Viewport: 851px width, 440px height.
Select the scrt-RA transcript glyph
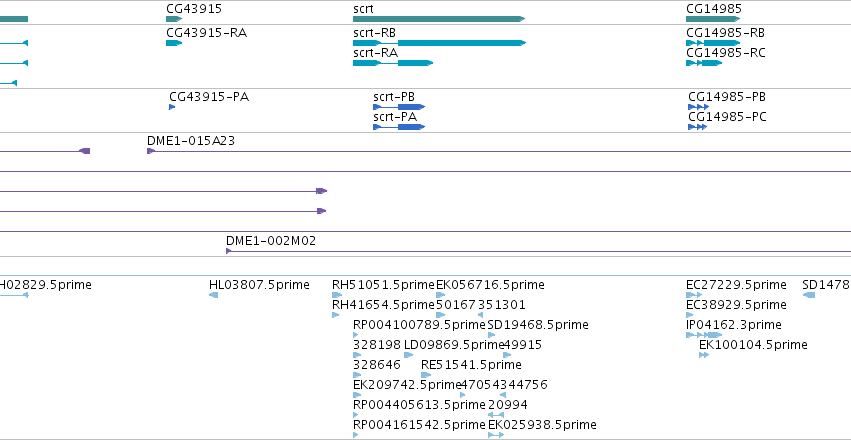393,63
